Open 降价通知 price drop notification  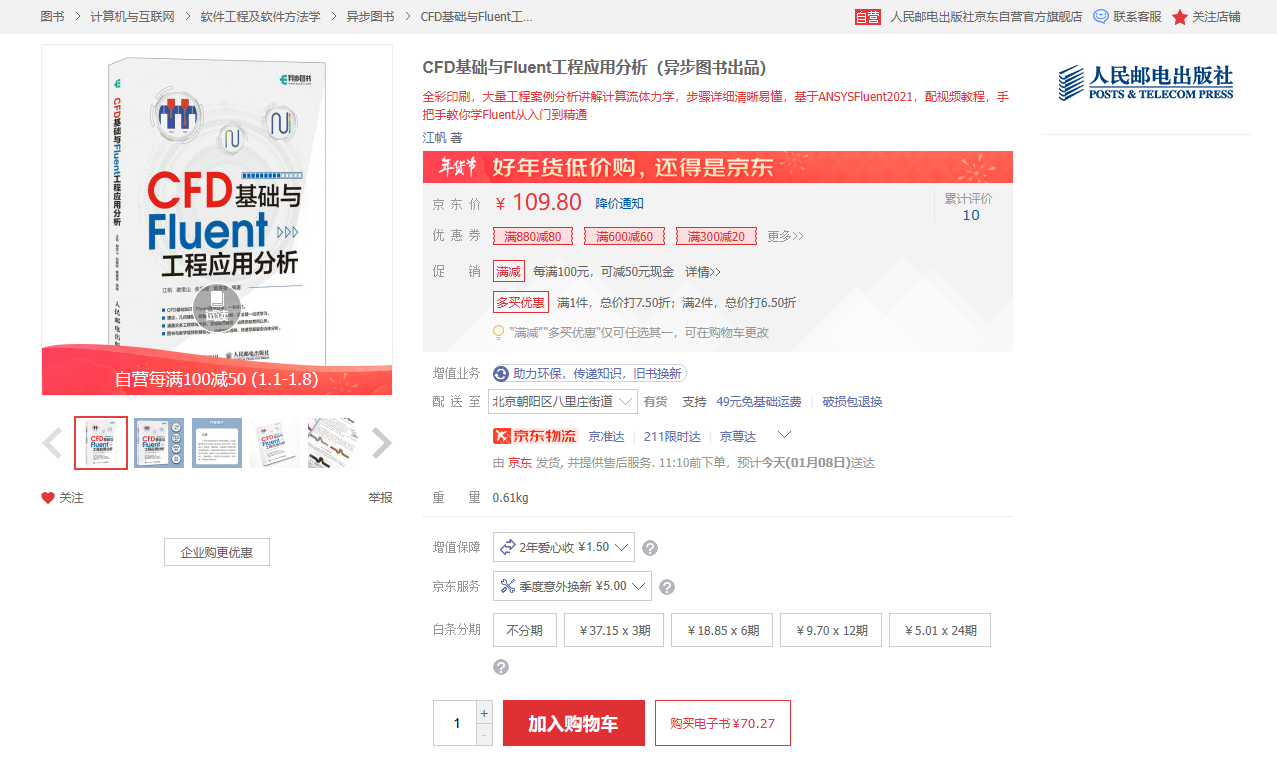point(620,202)
